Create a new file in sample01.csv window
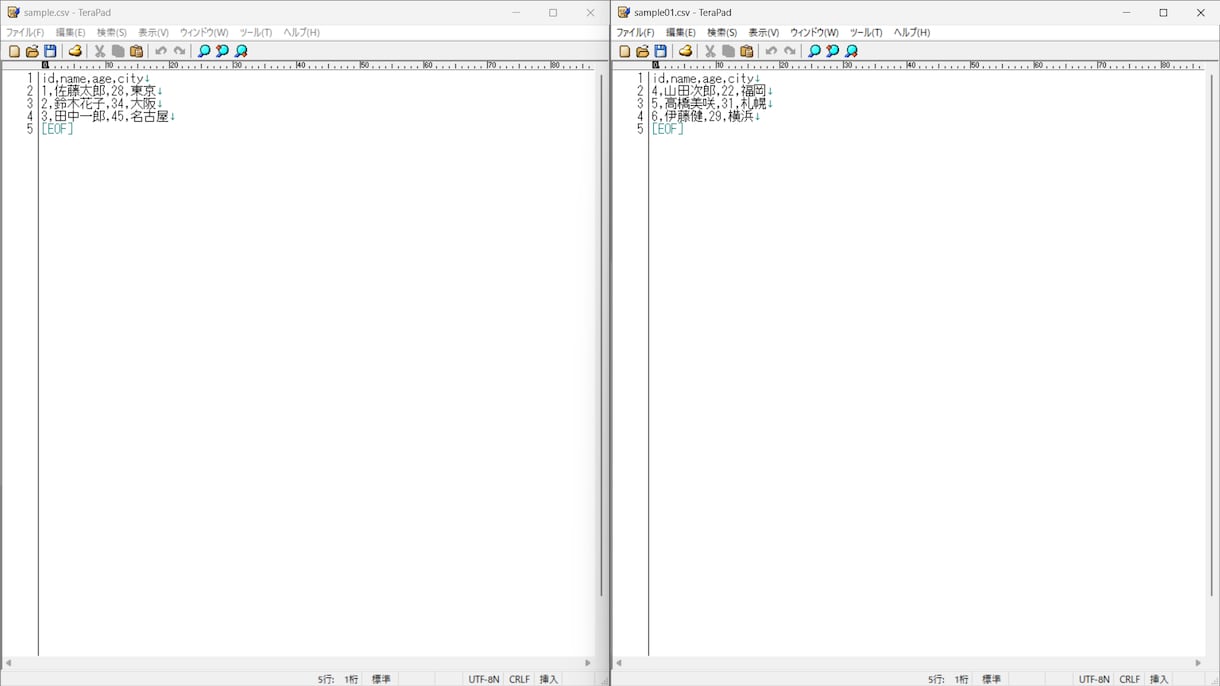 (624, 51)
